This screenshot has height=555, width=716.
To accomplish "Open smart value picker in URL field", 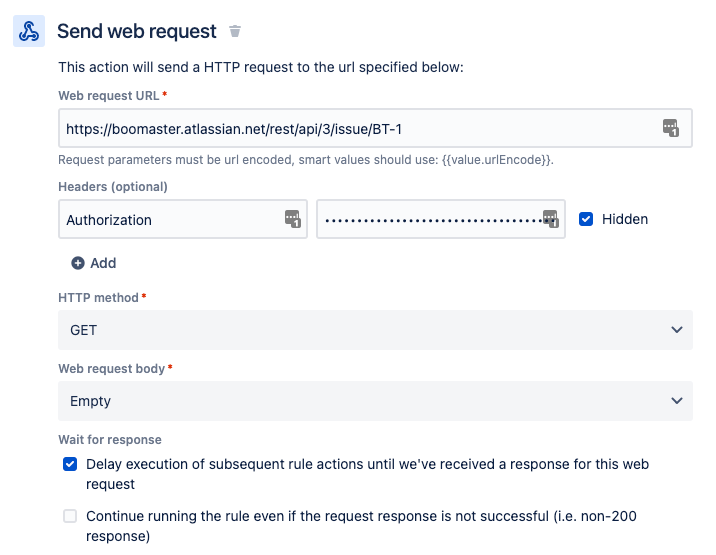I will (x=670, y=128).
